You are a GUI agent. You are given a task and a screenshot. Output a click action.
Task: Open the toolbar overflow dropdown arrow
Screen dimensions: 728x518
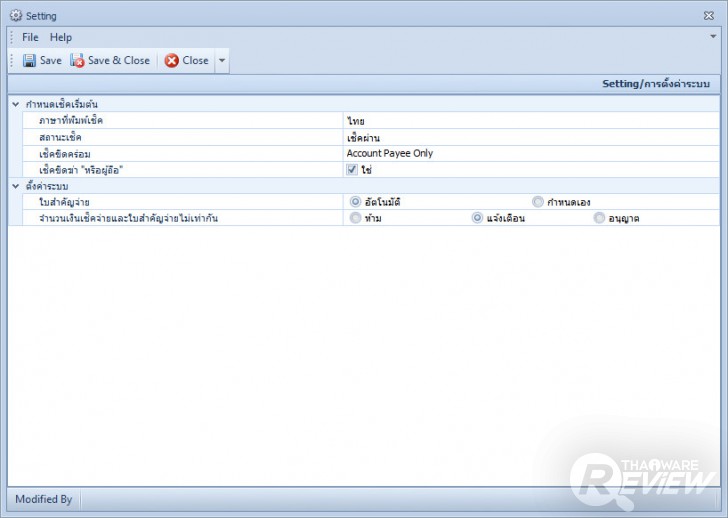[x=222, y=60]
